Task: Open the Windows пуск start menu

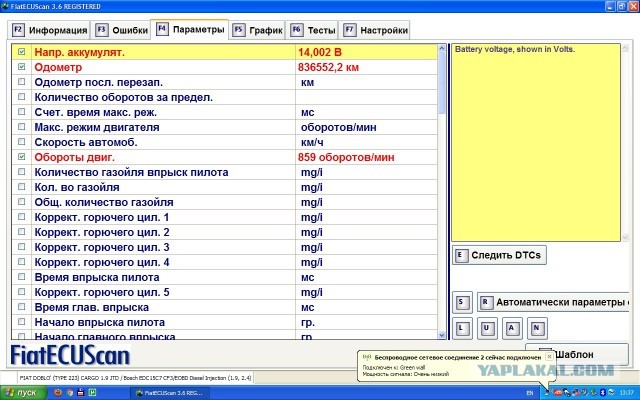Action: click(x=24, y=393)
